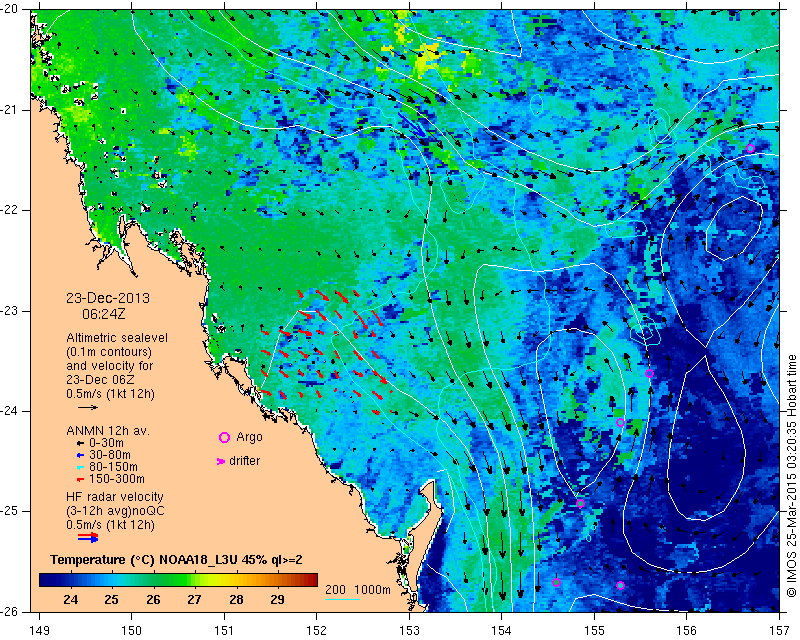Screen dimensions: 800x640
Task: Click the '30-80m' depth label
Action: [110, 455]
